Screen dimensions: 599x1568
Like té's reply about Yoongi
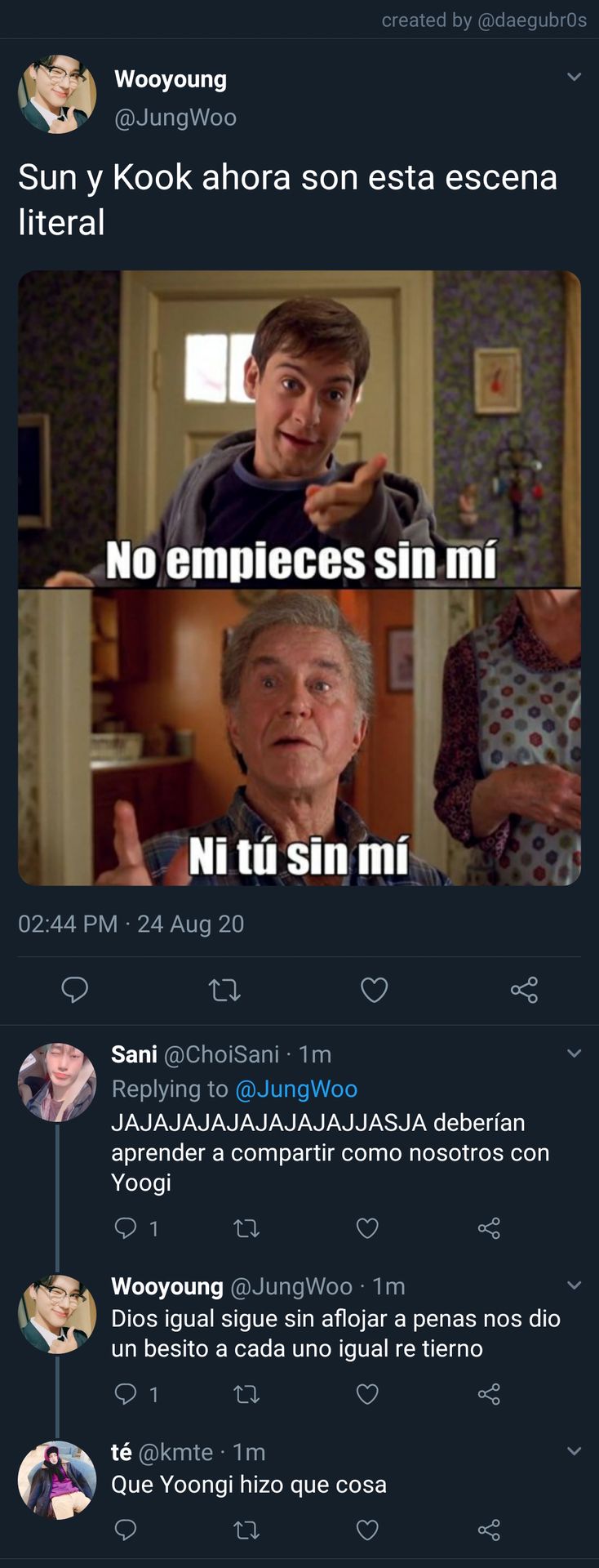point(367,1530)
